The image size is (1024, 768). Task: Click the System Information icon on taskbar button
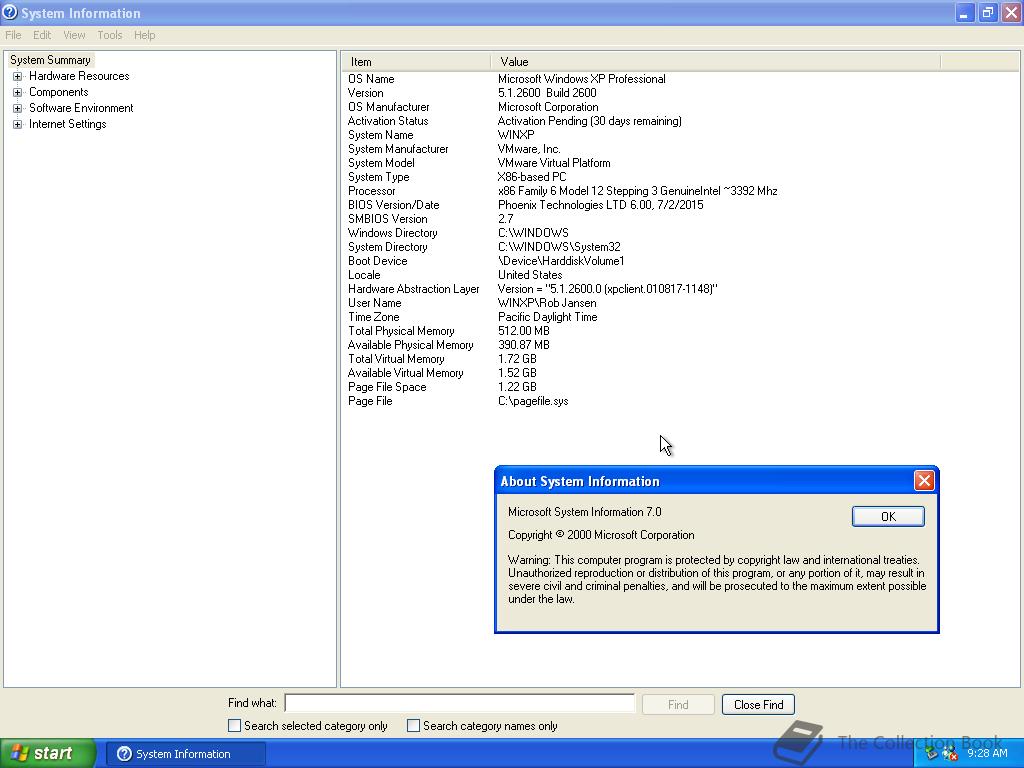[124, 754]
